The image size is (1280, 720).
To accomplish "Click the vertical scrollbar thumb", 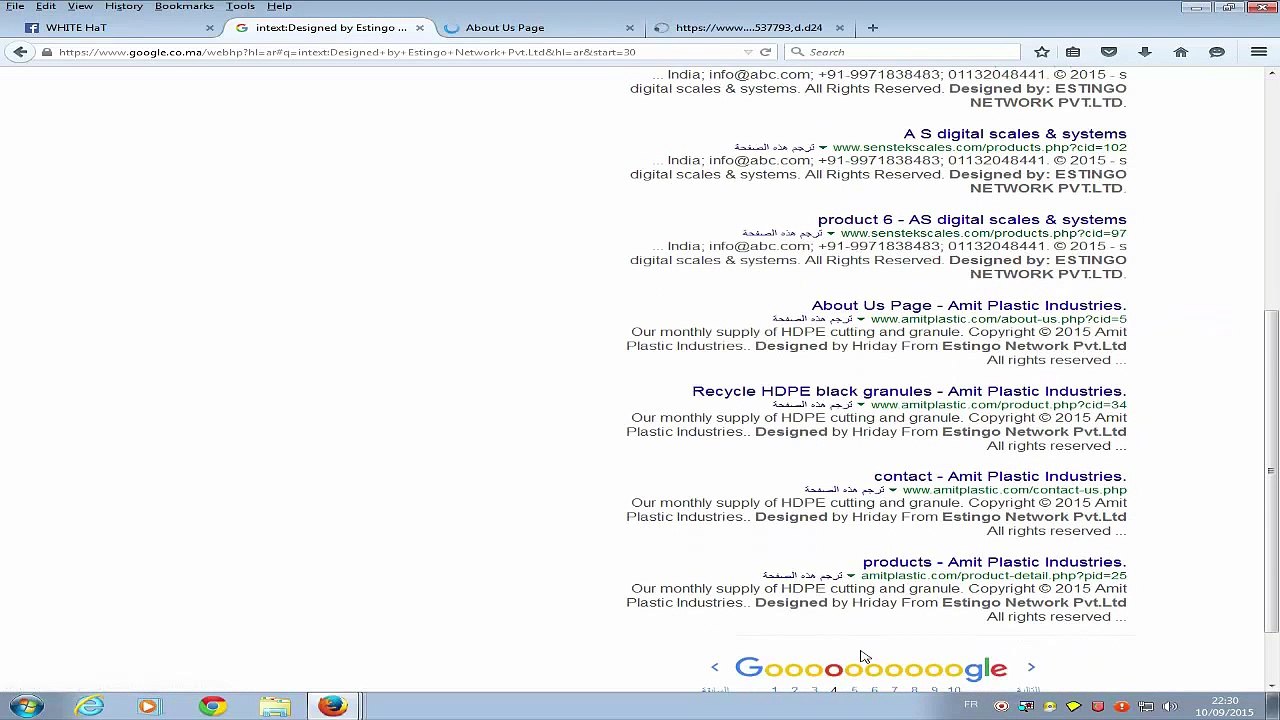I will [x=1272, y=470].
